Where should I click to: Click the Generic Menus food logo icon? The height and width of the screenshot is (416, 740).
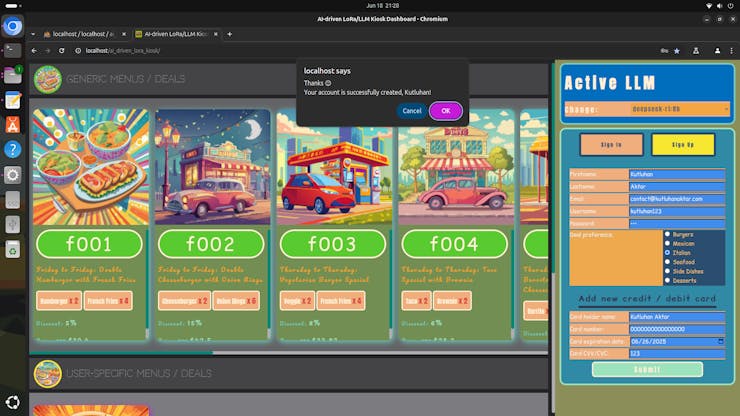tap(47, 79)
